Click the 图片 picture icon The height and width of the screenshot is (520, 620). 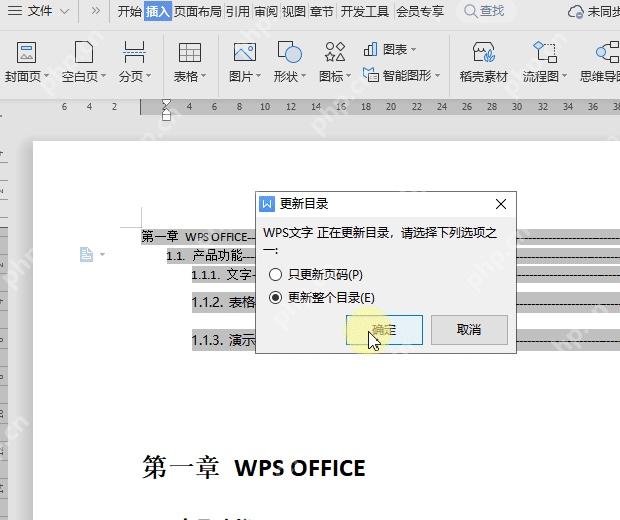(245, 52)
